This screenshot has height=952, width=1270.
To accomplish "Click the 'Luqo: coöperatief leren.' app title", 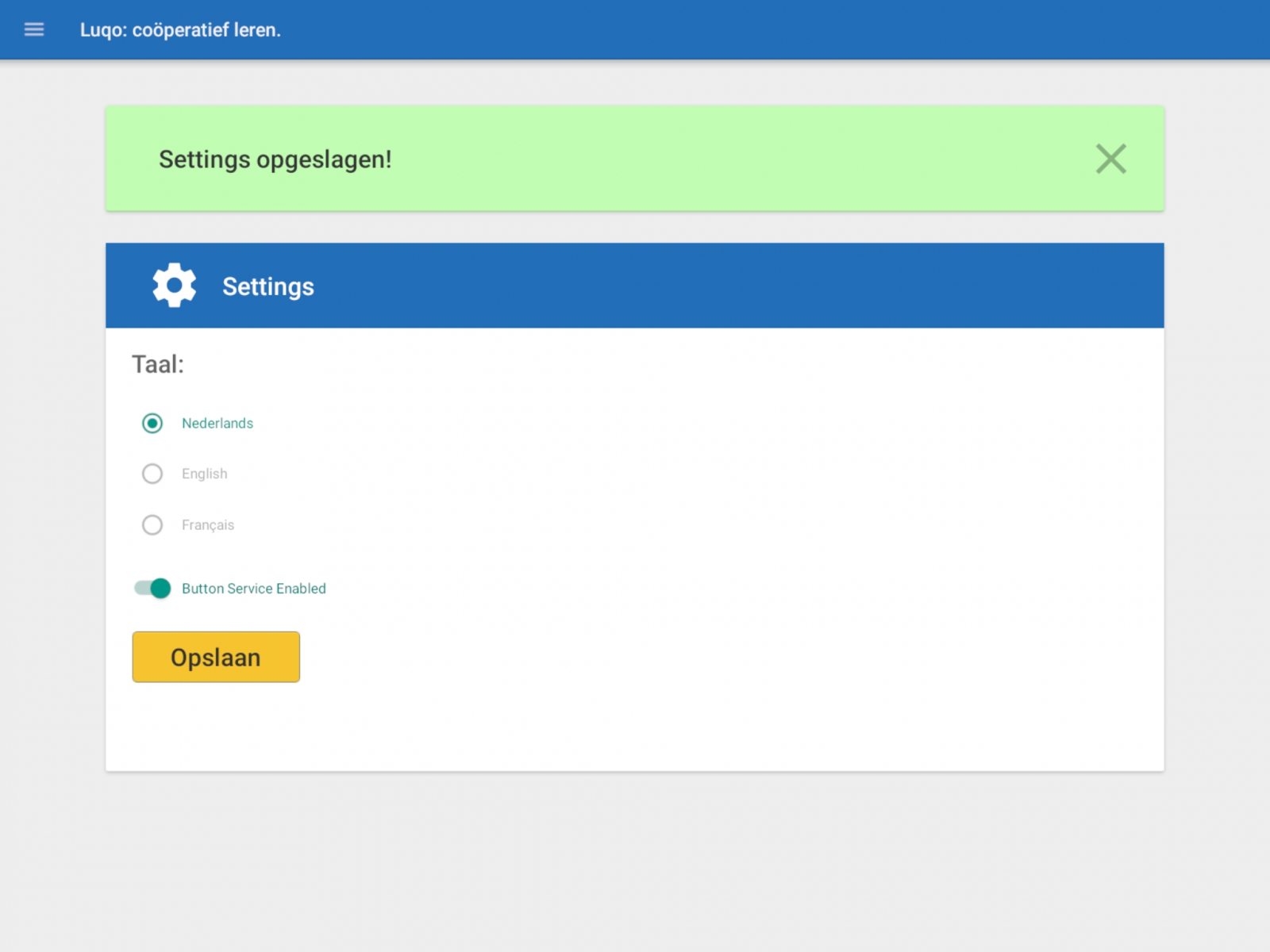I will tap(180, 30).
